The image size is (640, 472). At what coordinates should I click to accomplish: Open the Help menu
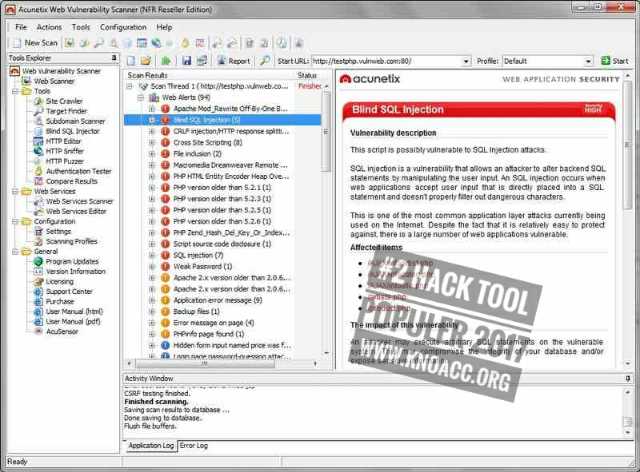tap(164, 27)
